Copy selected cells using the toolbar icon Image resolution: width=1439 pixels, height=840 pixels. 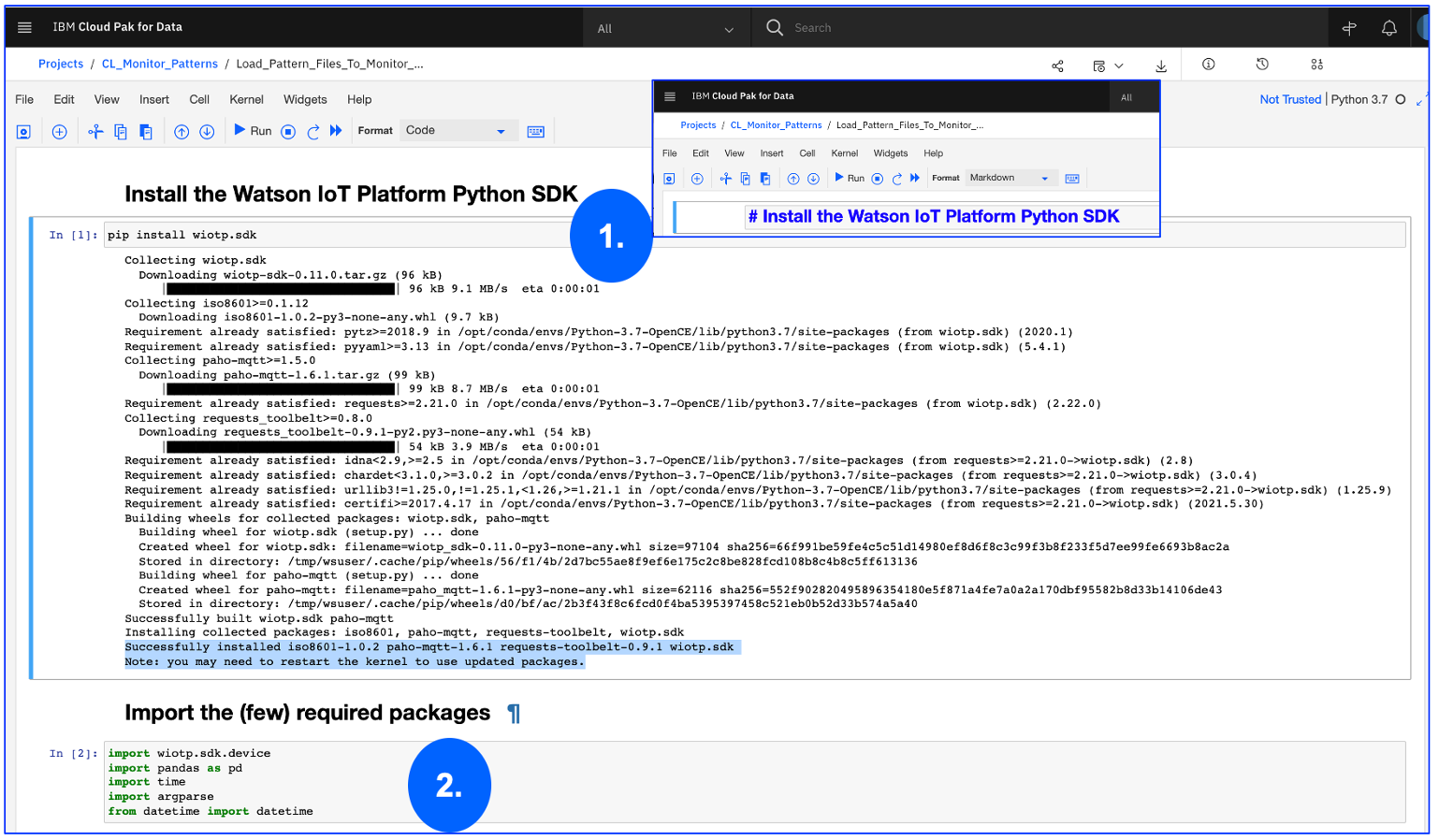tap(121, 132)
